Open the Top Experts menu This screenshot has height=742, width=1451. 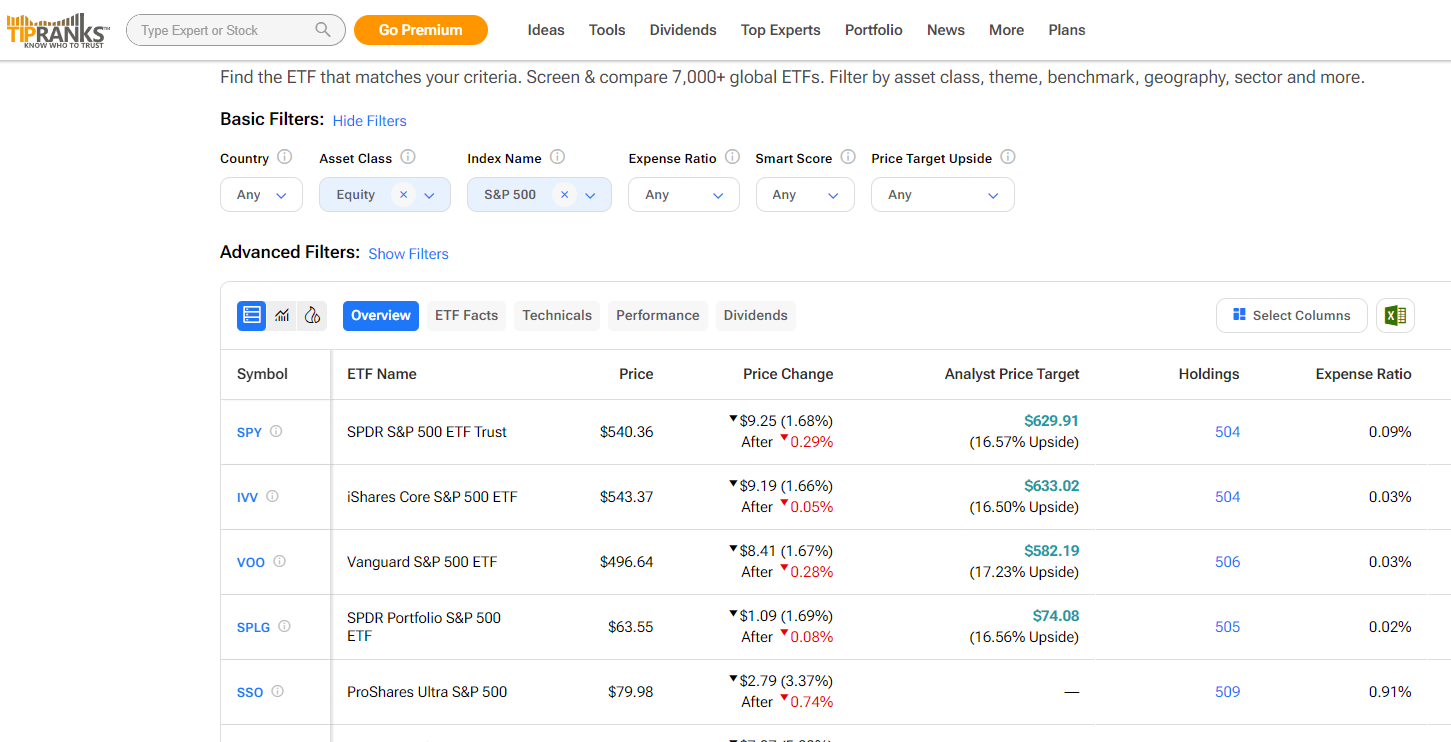pos(781,30)
